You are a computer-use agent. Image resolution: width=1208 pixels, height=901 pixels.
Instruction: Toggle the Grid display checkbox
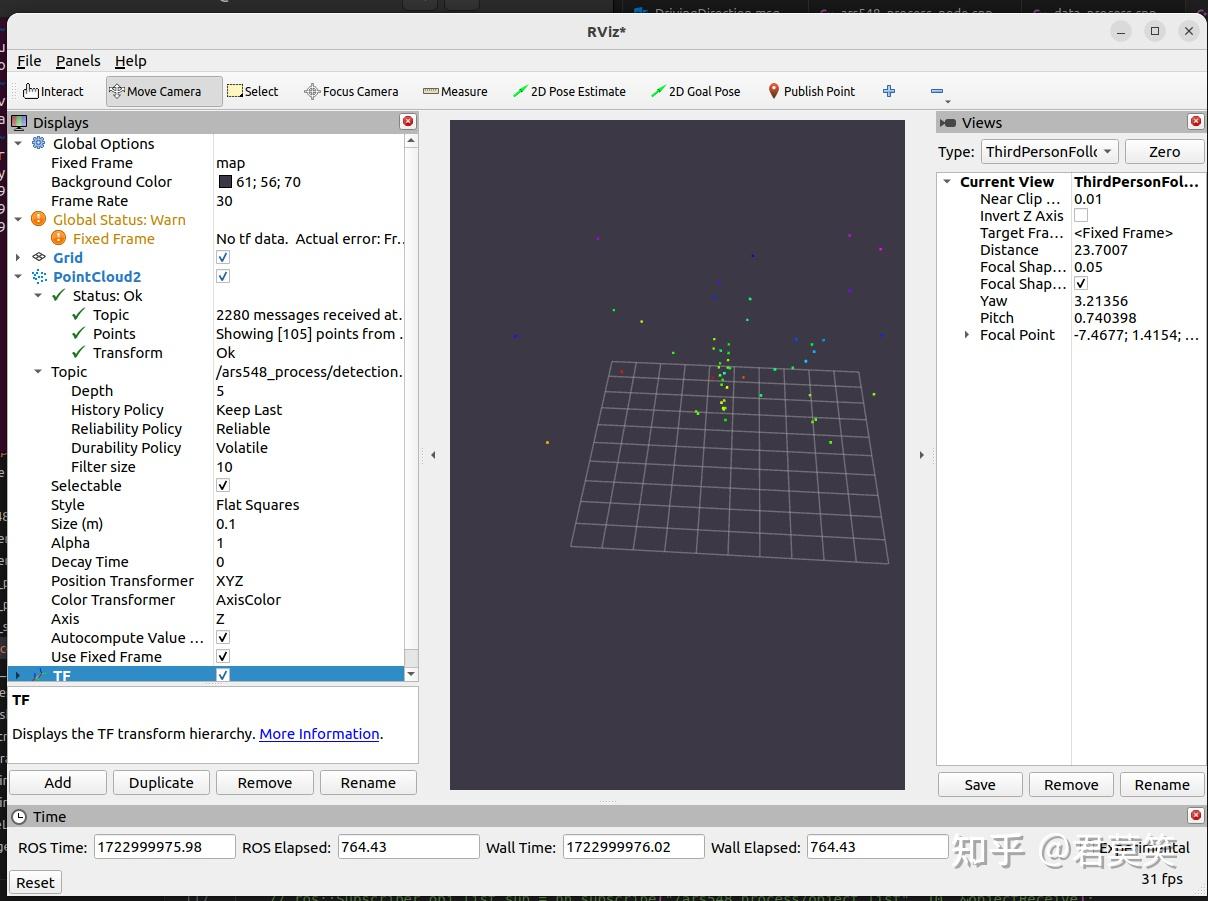click(x=223, y=258)
